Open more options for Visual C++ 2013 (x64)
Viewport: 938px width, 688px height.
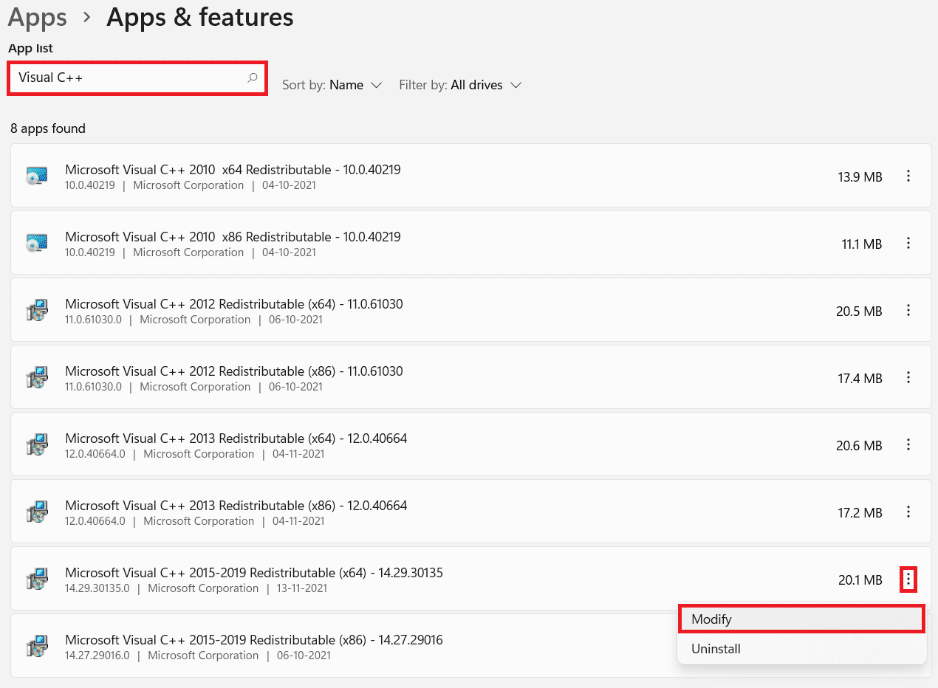908,445
